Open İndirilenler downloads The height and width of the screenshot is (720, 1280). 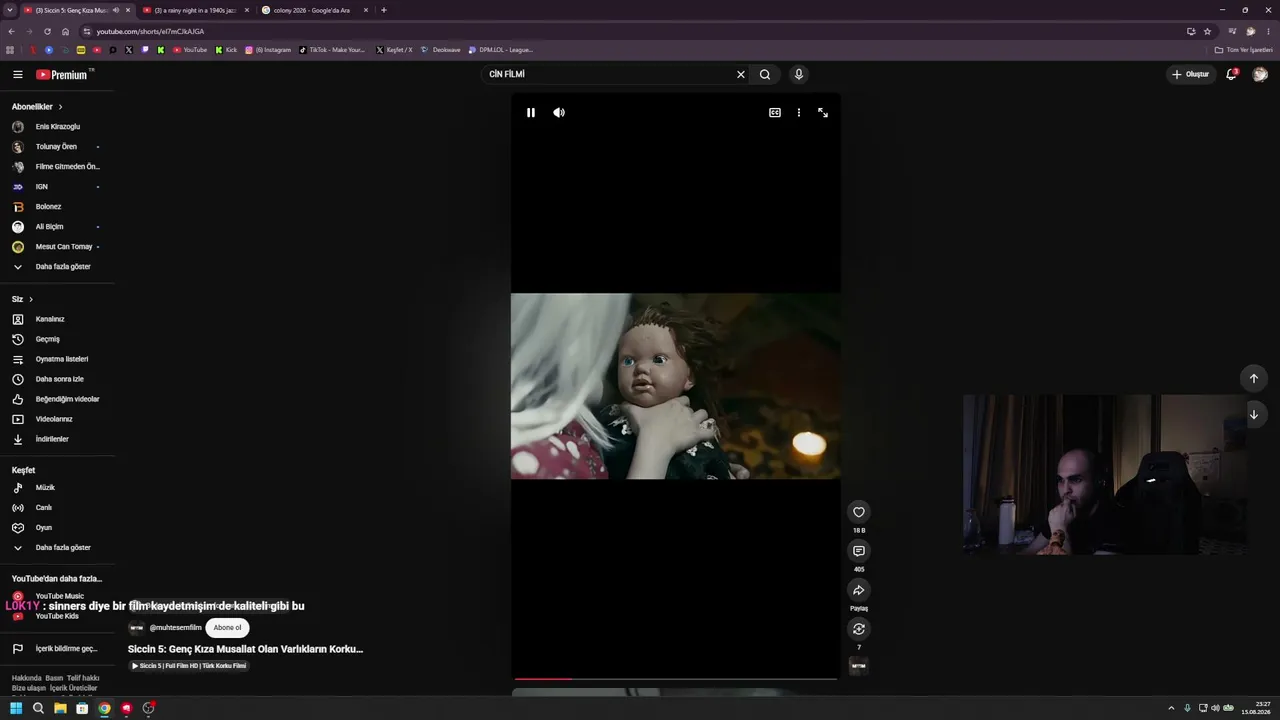(x=57, y=439)
